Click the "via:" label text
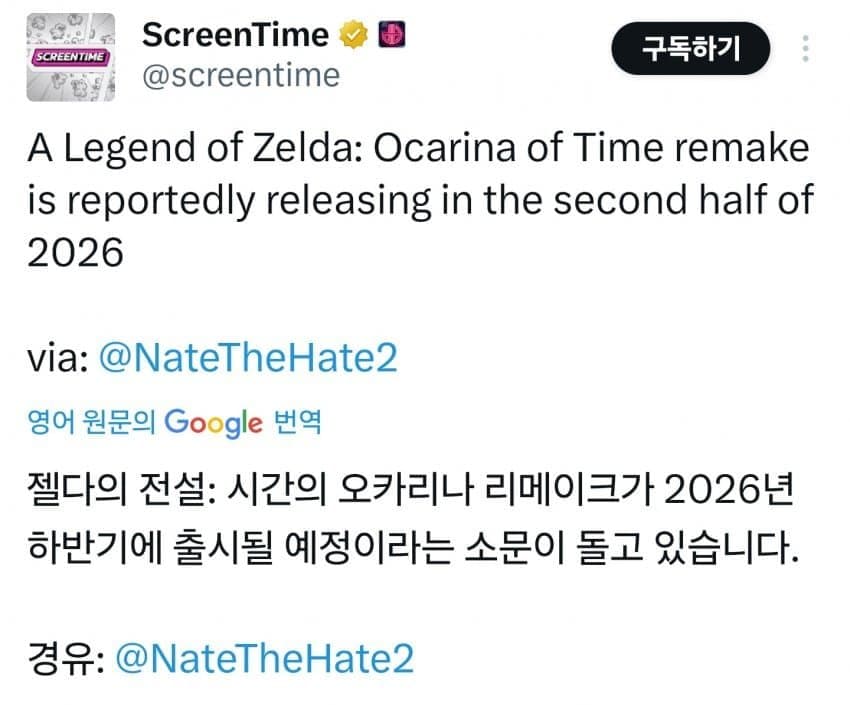Image resolution: width=850 pixels, height=705 pixels. 58,358
